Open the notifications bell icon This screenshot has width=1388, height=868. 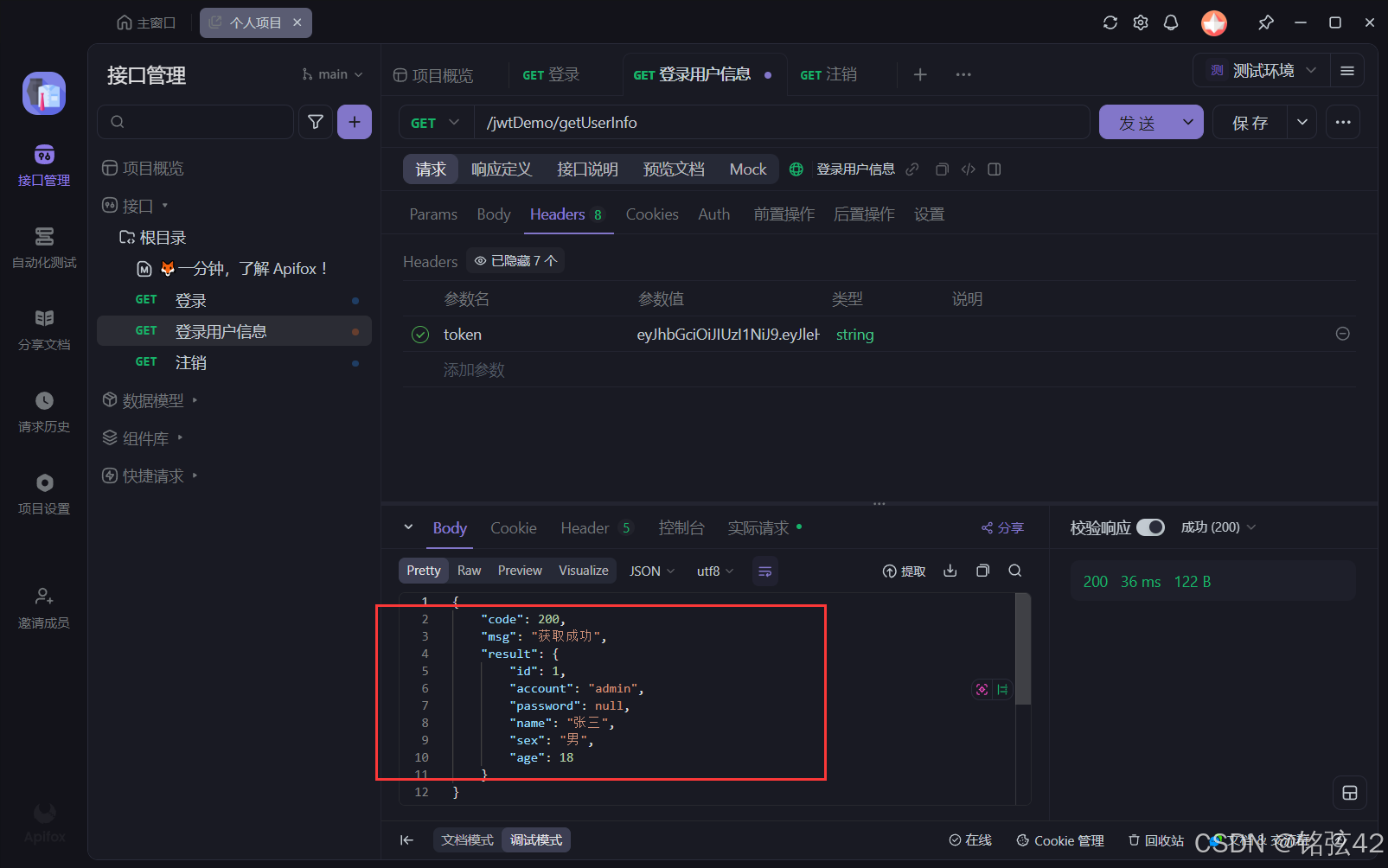coord(1171,22)
